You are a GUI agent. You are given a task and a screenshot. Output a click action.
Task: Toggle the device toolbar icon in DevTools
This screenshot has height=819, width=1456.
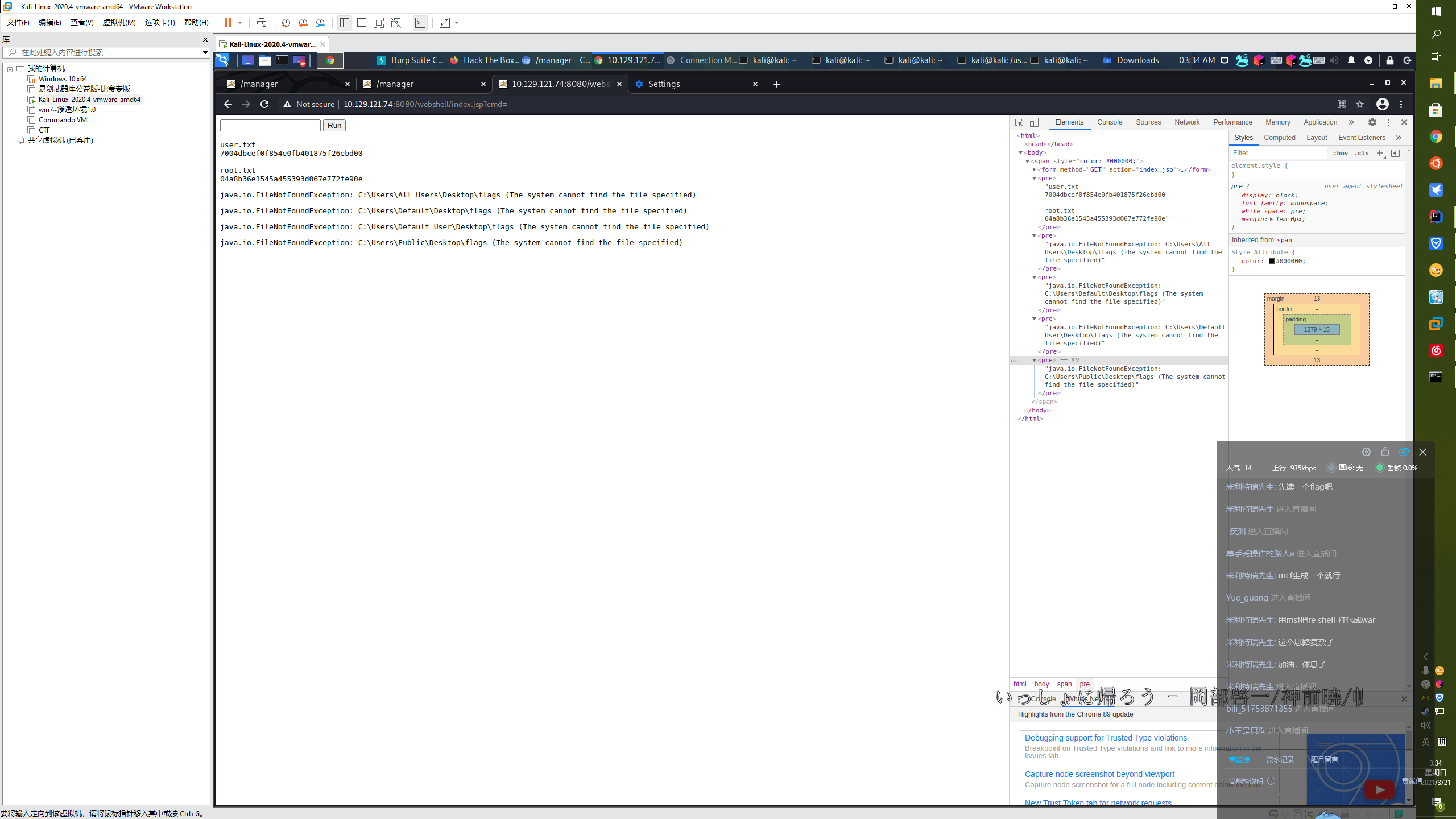tap(1034, 122)
